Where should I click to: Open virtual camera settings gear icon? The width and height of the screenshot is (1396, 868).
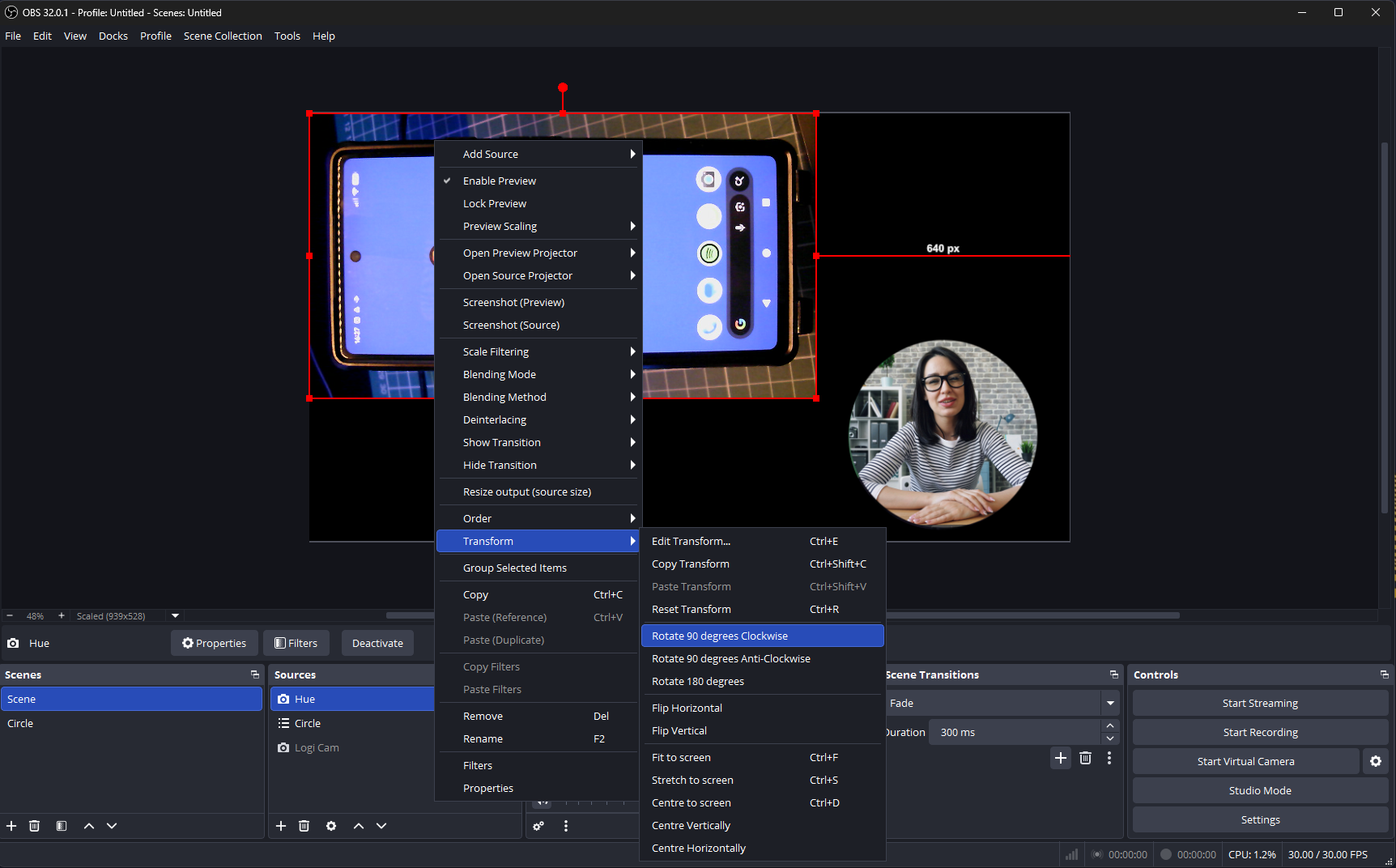coord(1375,761)
